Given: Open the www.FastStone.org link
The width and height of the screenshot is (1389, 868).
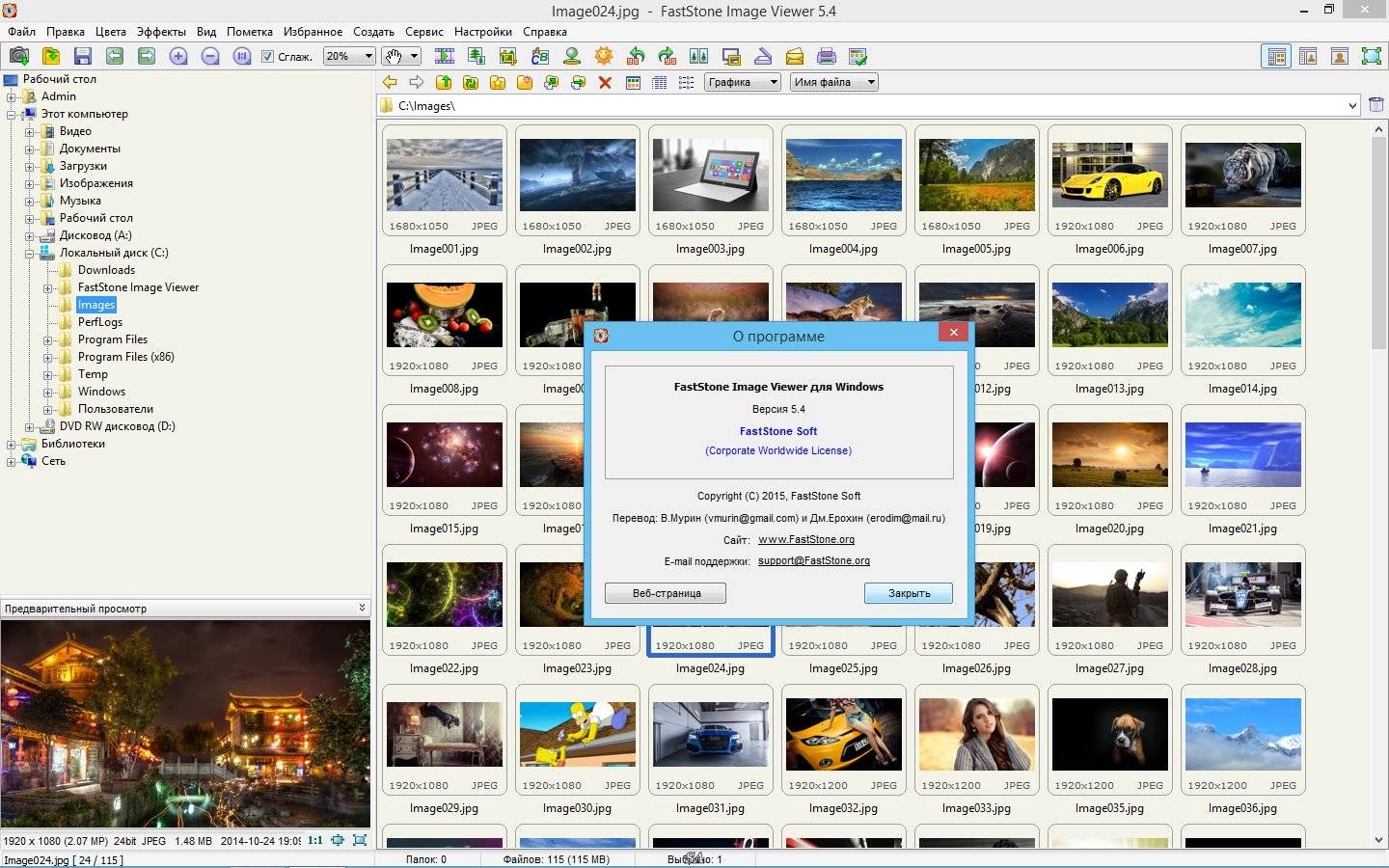Looking at the screenshot, I should (x=806, y=539).
